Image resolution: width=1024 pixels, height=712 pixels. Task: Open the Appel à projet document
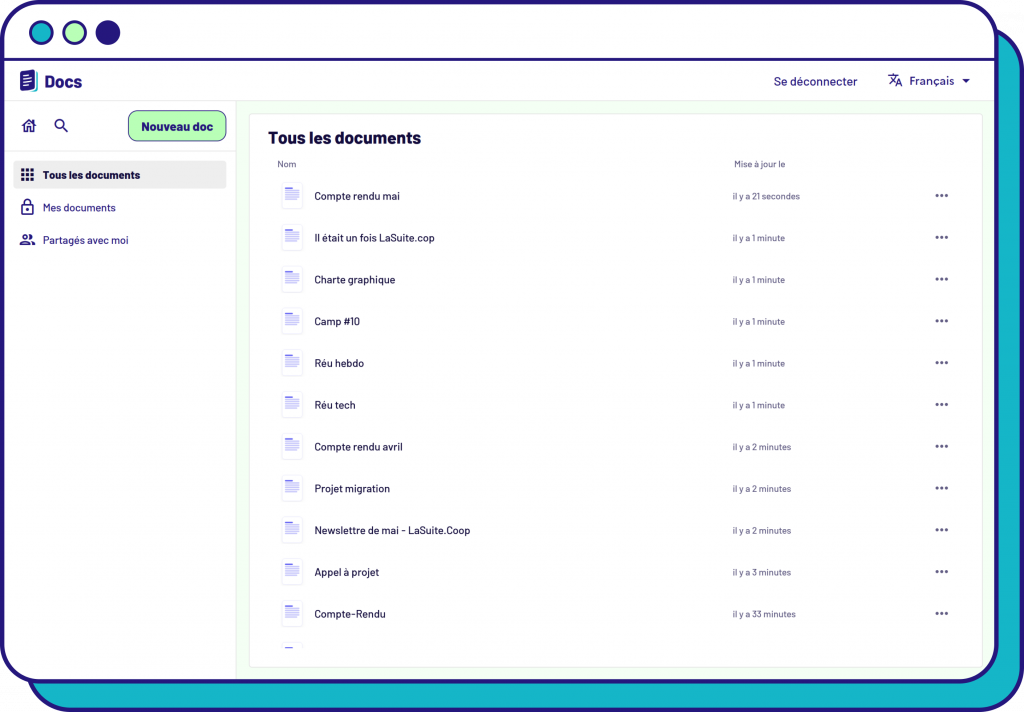point(347,572)
